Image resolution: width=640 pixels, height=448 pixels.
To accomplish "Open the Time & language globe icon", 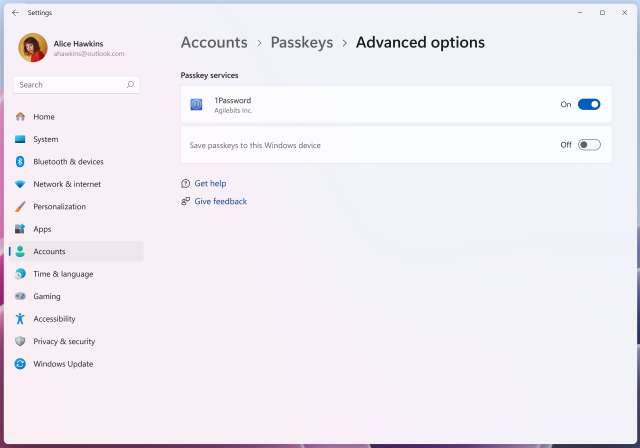I will 20,274.
